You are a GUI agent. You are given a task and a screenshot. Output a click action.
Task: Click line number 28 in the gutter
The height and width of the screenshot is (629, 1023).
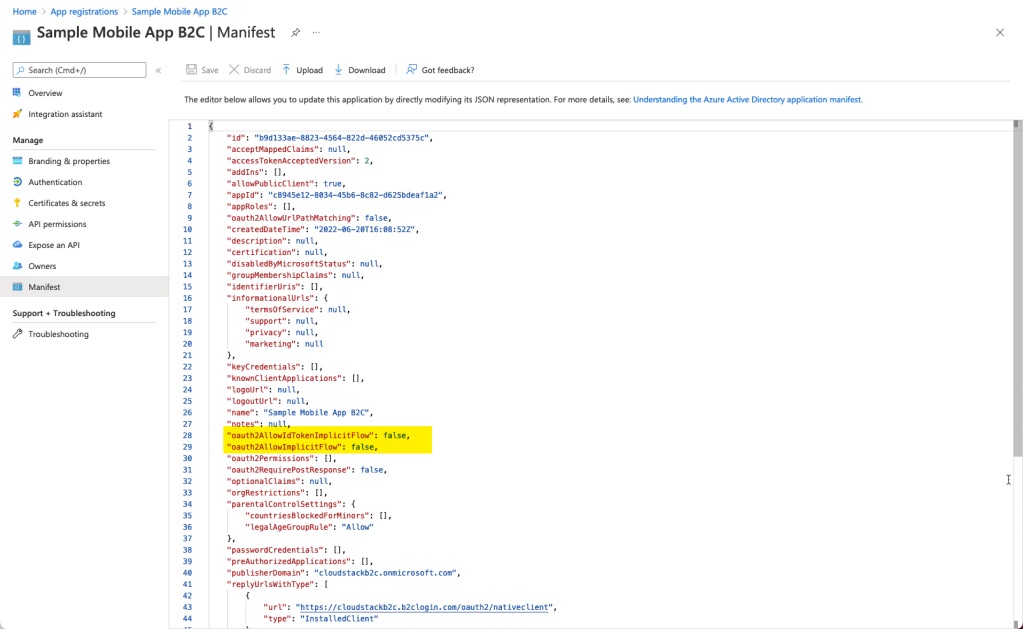click(x=187, y=435)
